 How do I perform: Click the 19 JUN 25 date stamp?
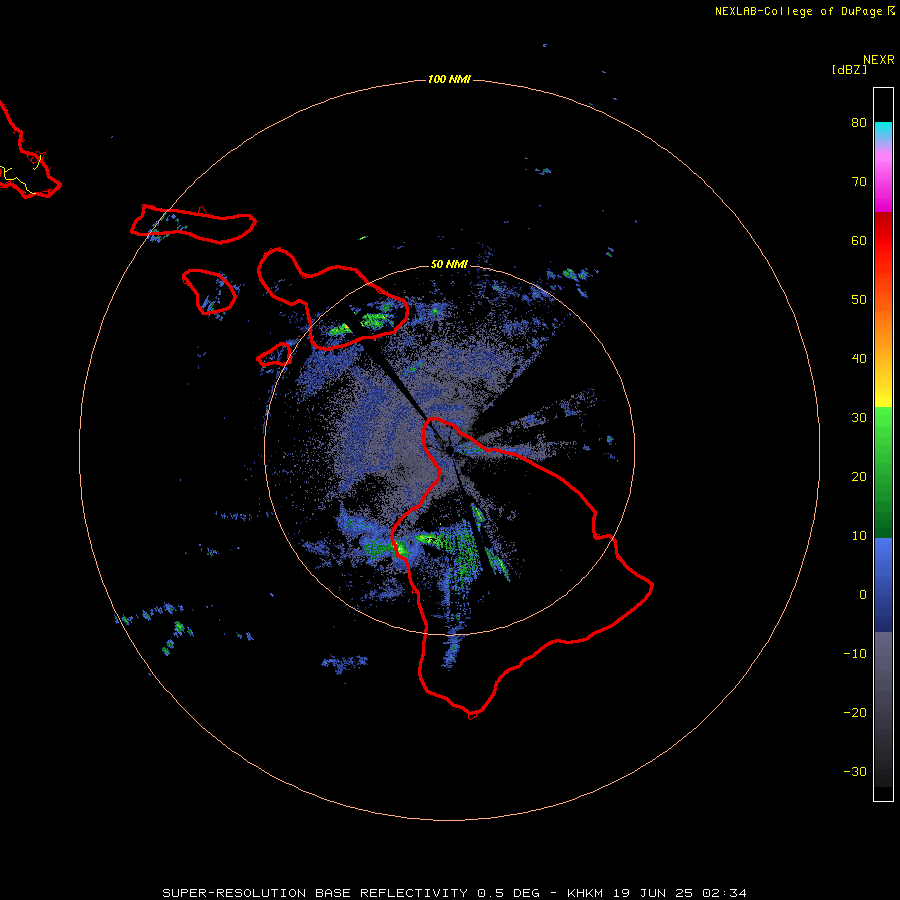click(653, 893)
